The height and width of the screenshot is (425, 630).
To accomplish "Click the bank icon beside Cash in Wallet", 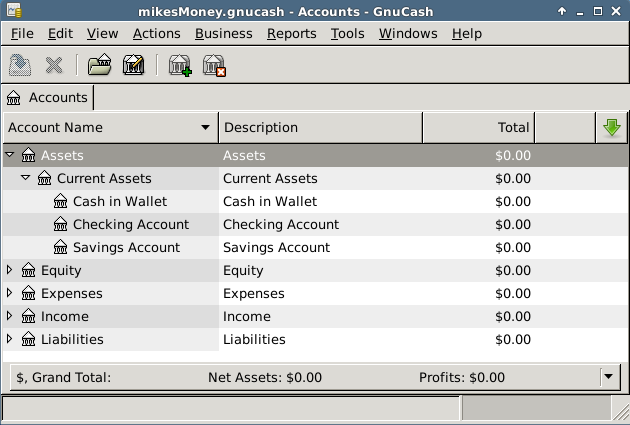I will point(60,201).
